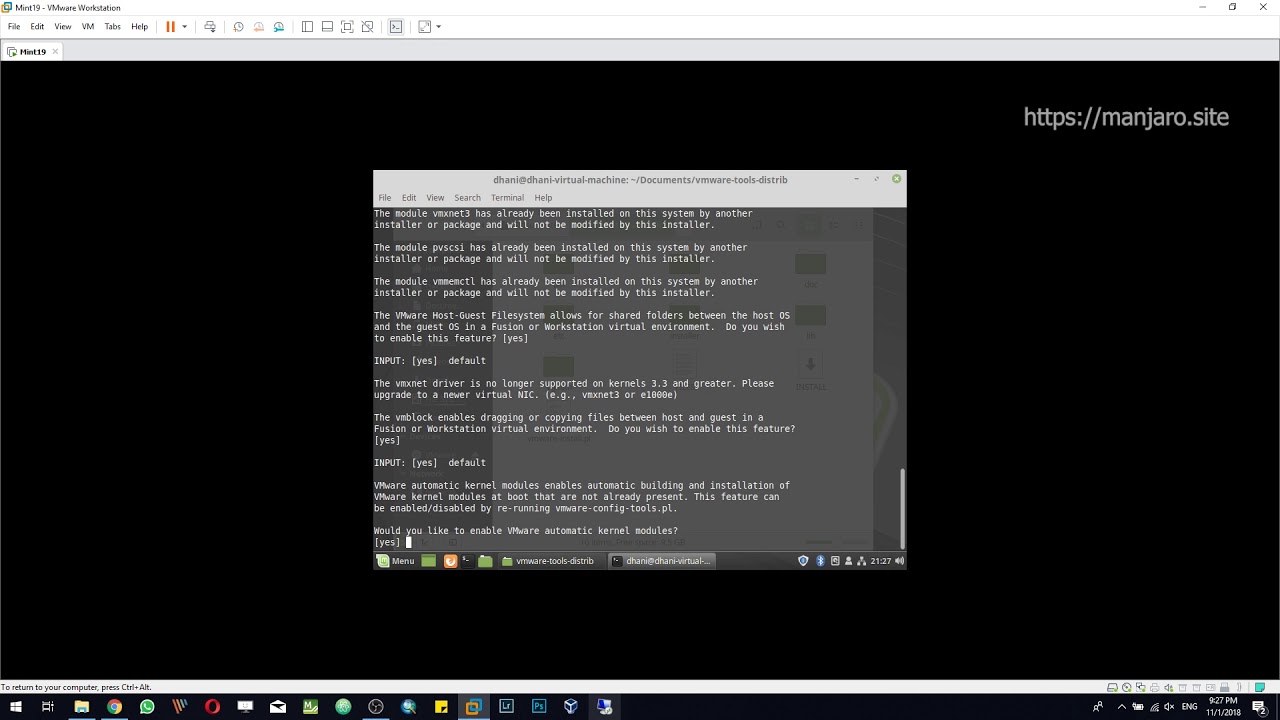Open the terminal's Search menu
1280x720 pixels.
click(467, 198)
